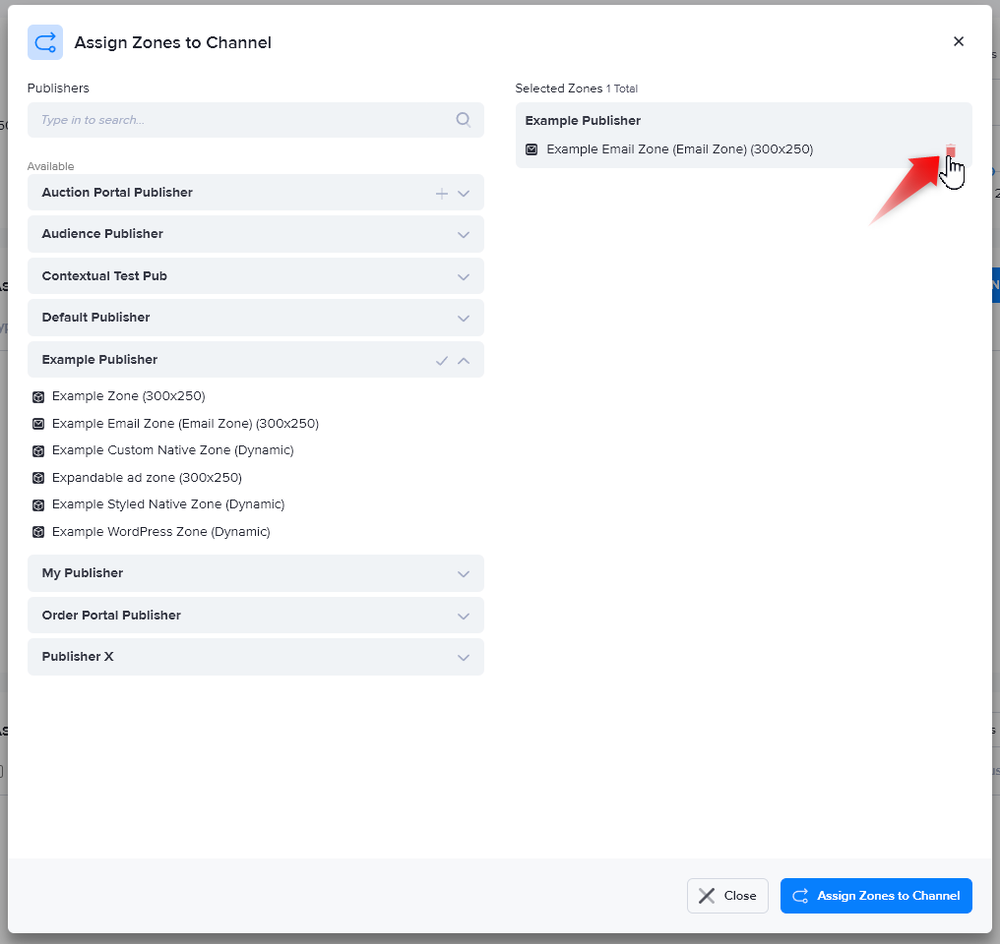
Task: Focus the Publishers search input field
Action: point(255,120)
